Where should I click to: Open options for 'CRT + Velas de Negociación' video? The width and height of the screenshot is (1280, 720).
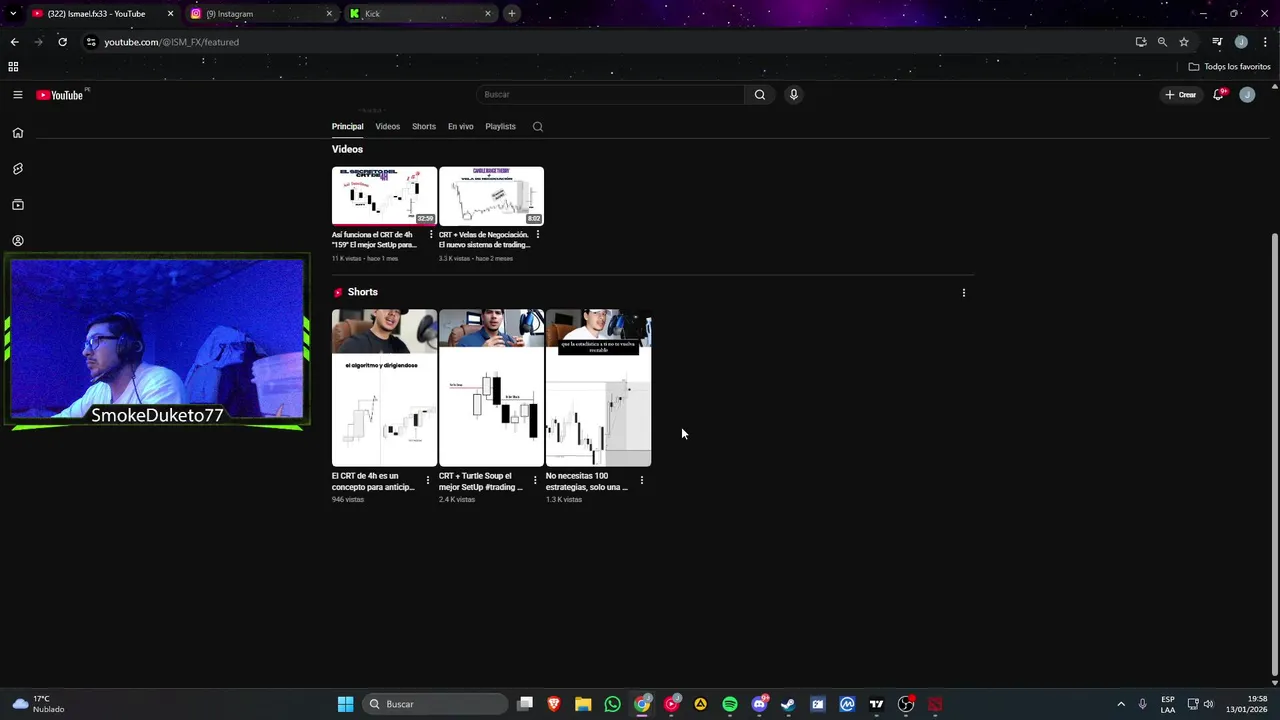(538, 235)
